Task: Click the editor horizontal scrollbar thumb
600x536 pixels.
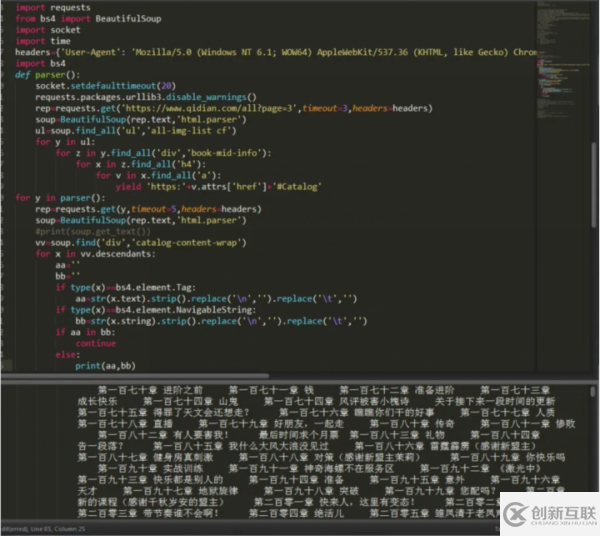Action: tap(135, 376)
